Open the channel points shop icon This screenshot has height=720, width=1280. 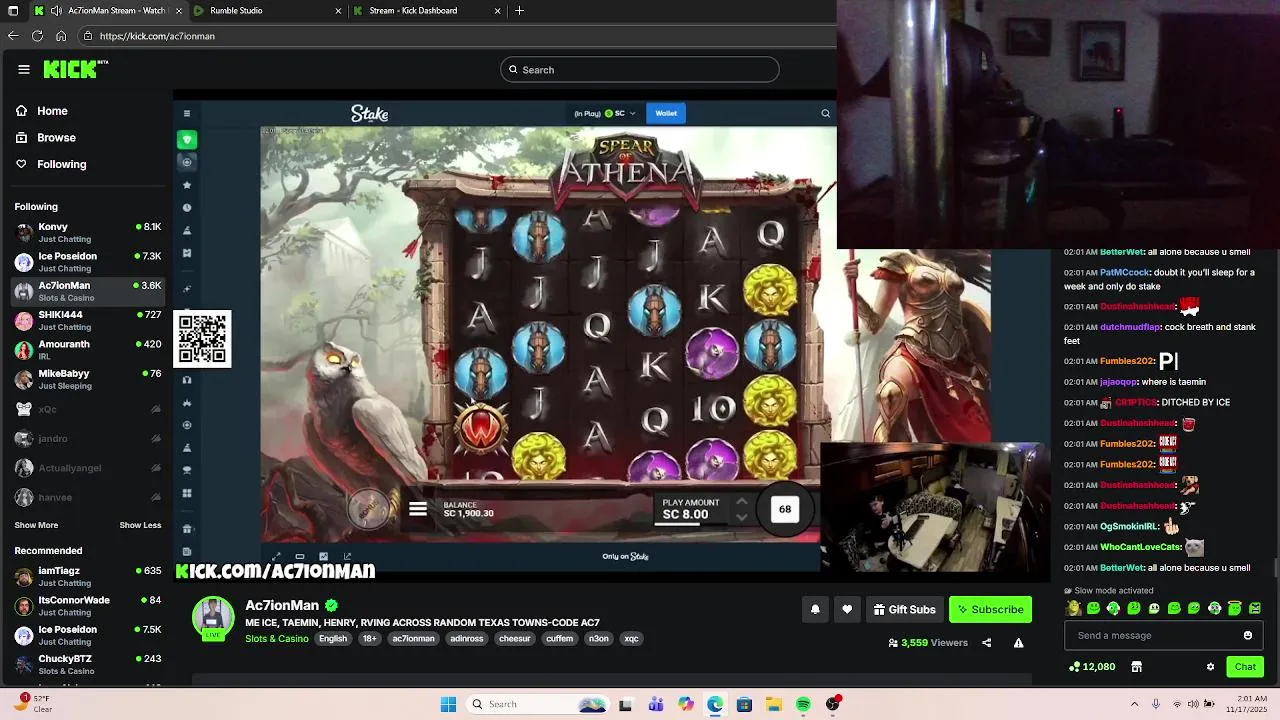point(1136,667)
